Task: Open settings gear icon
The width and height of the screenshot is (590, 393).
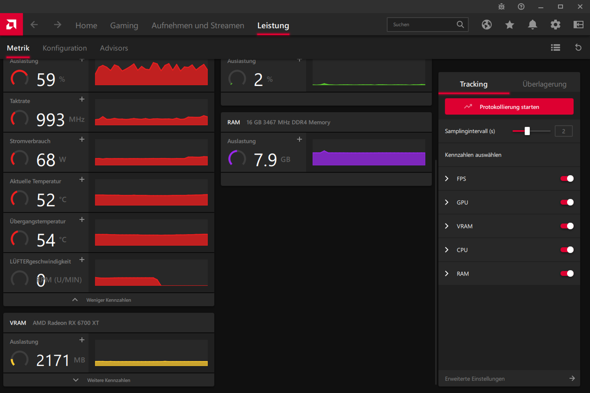Action: coord(555,25)
